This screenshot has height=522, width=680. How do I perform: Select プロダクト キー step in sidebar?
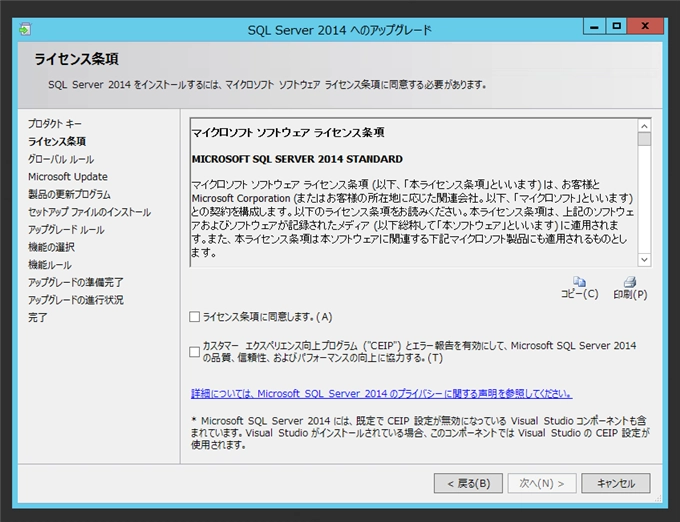55,124
